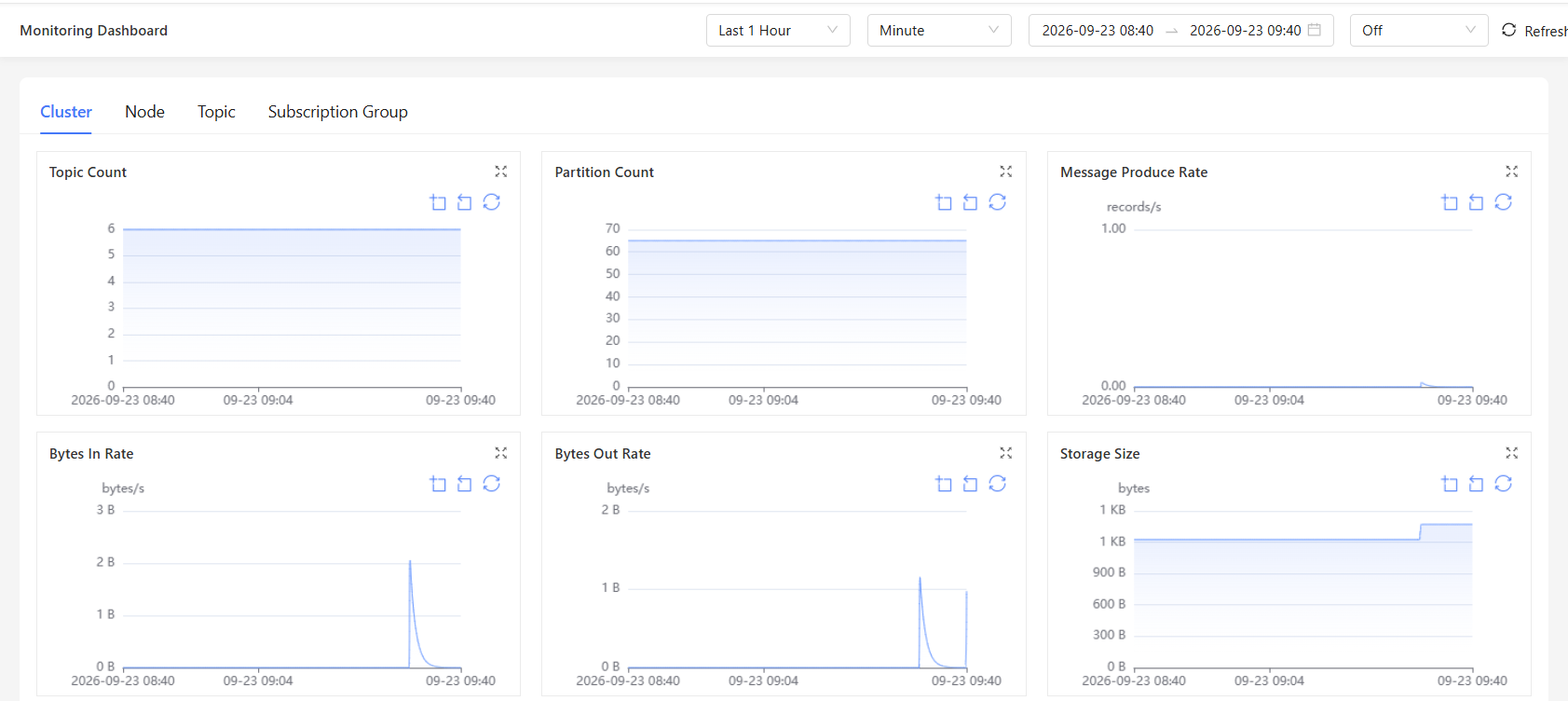
Task: Undo zoom on the Partition Count chart
Action: [x=971, y=202]
